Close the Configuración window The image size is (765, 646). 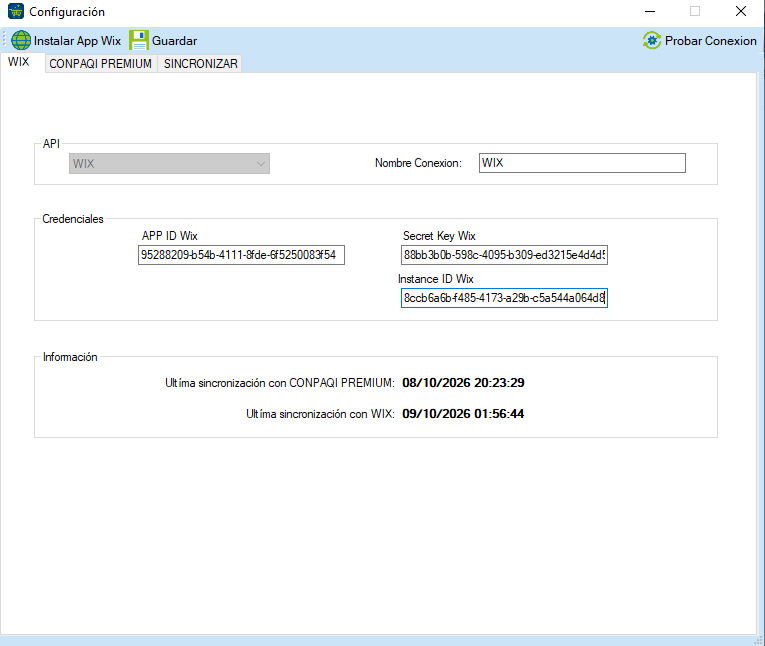pyautogui.click(x=741, y=11)
